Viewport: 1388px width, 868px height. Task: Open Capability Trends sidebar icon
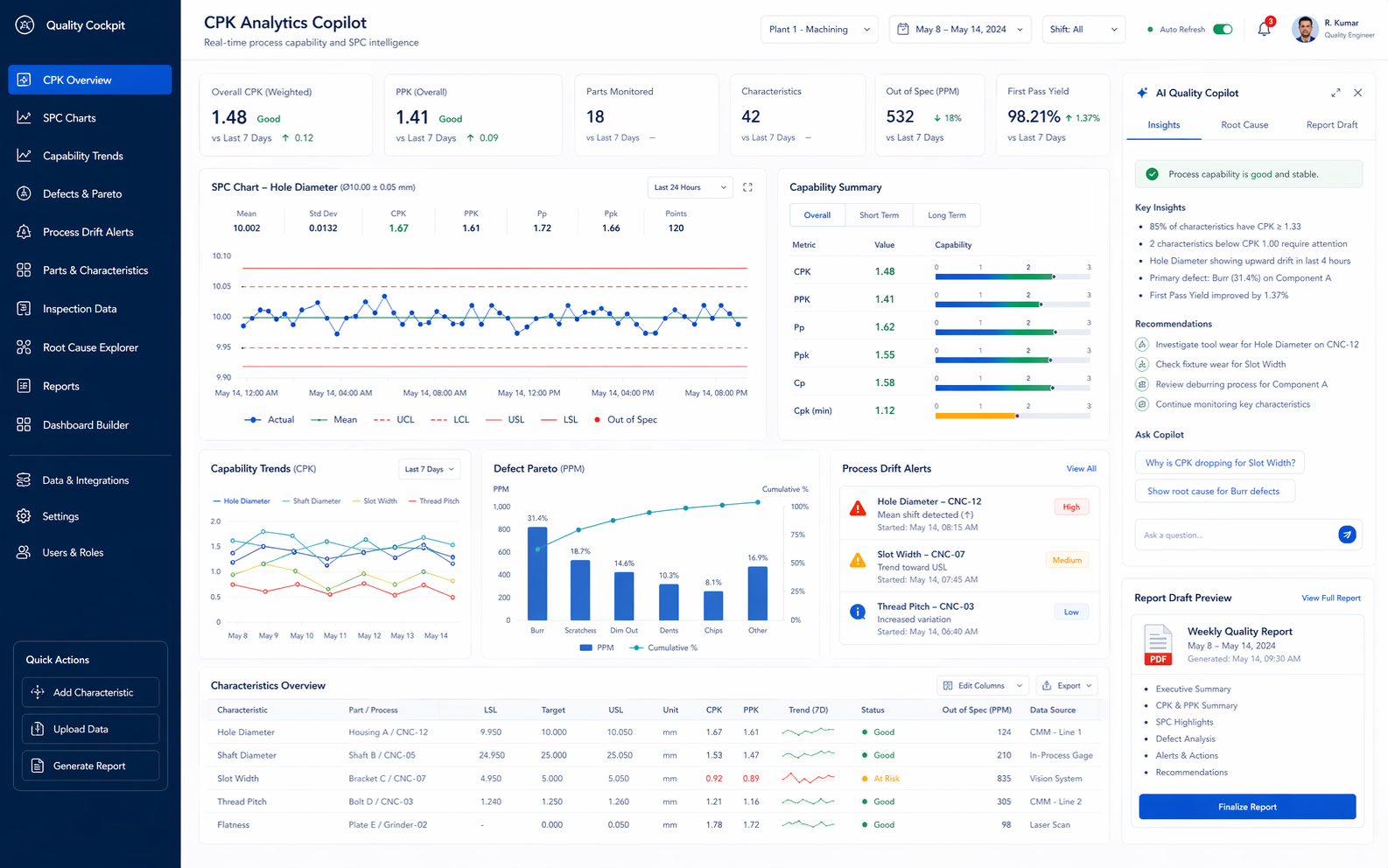click(24, 156)
